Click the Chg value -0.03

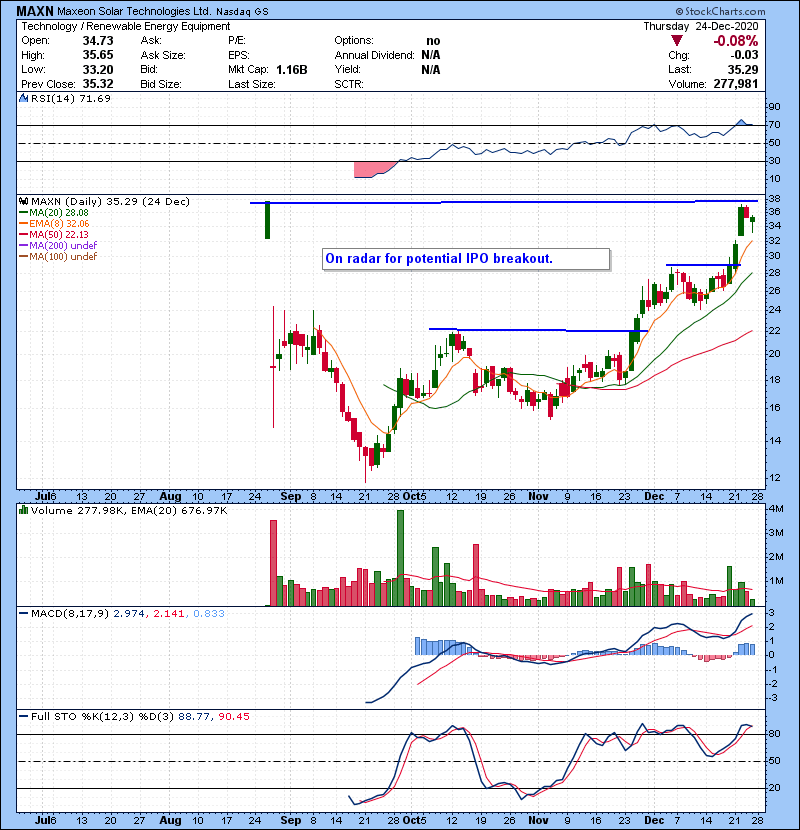744,55
